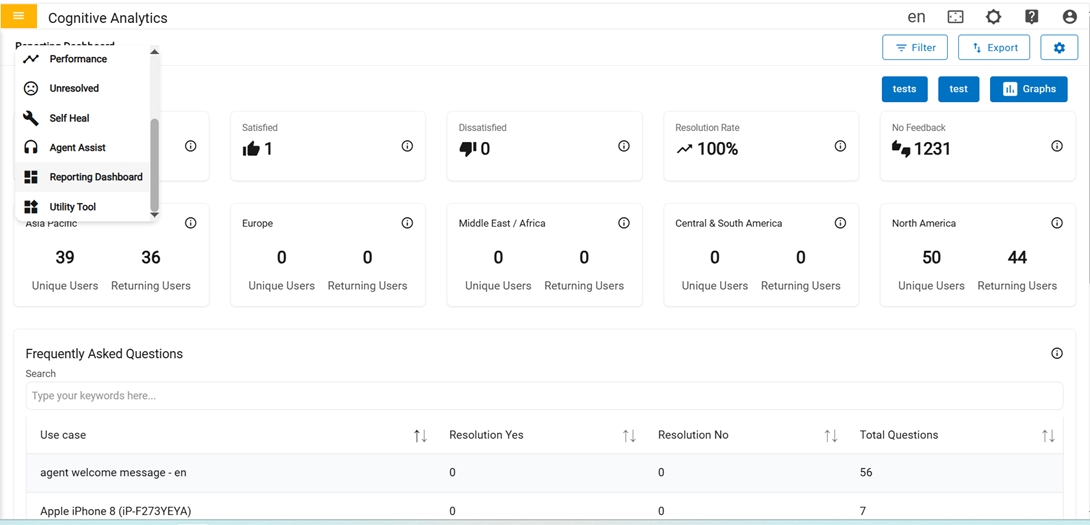Select Self Heal in sidebar menu
This screenshot has height=525, width=1090.
(x=70, y=118)
